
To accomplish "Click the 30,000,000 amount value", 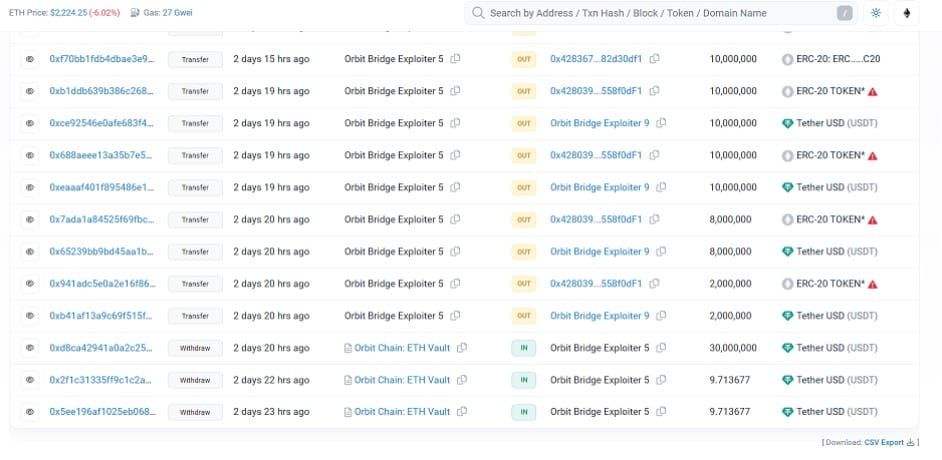I will 733,348.
